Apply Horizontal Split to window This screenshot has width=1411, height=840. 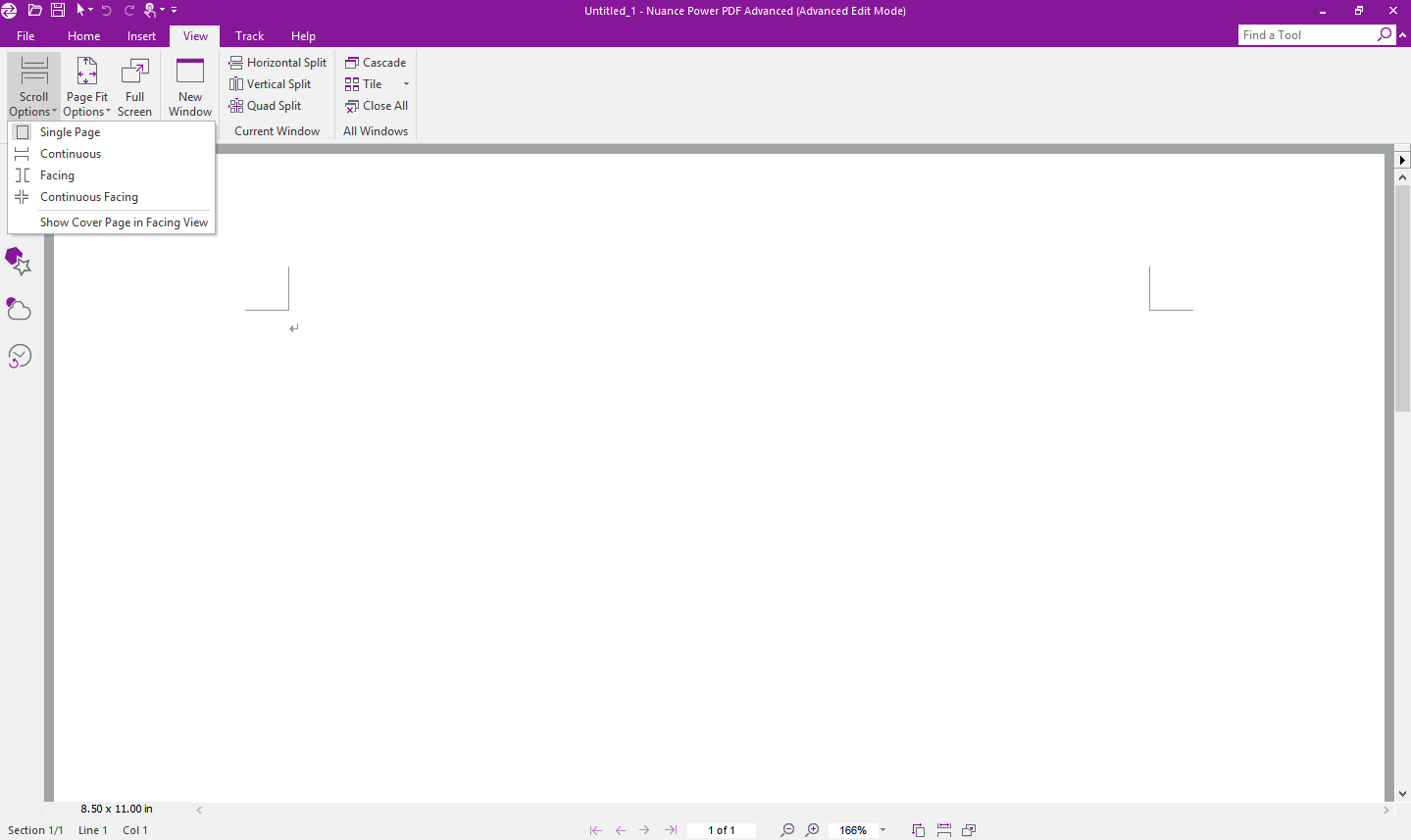tap(277, 63)
